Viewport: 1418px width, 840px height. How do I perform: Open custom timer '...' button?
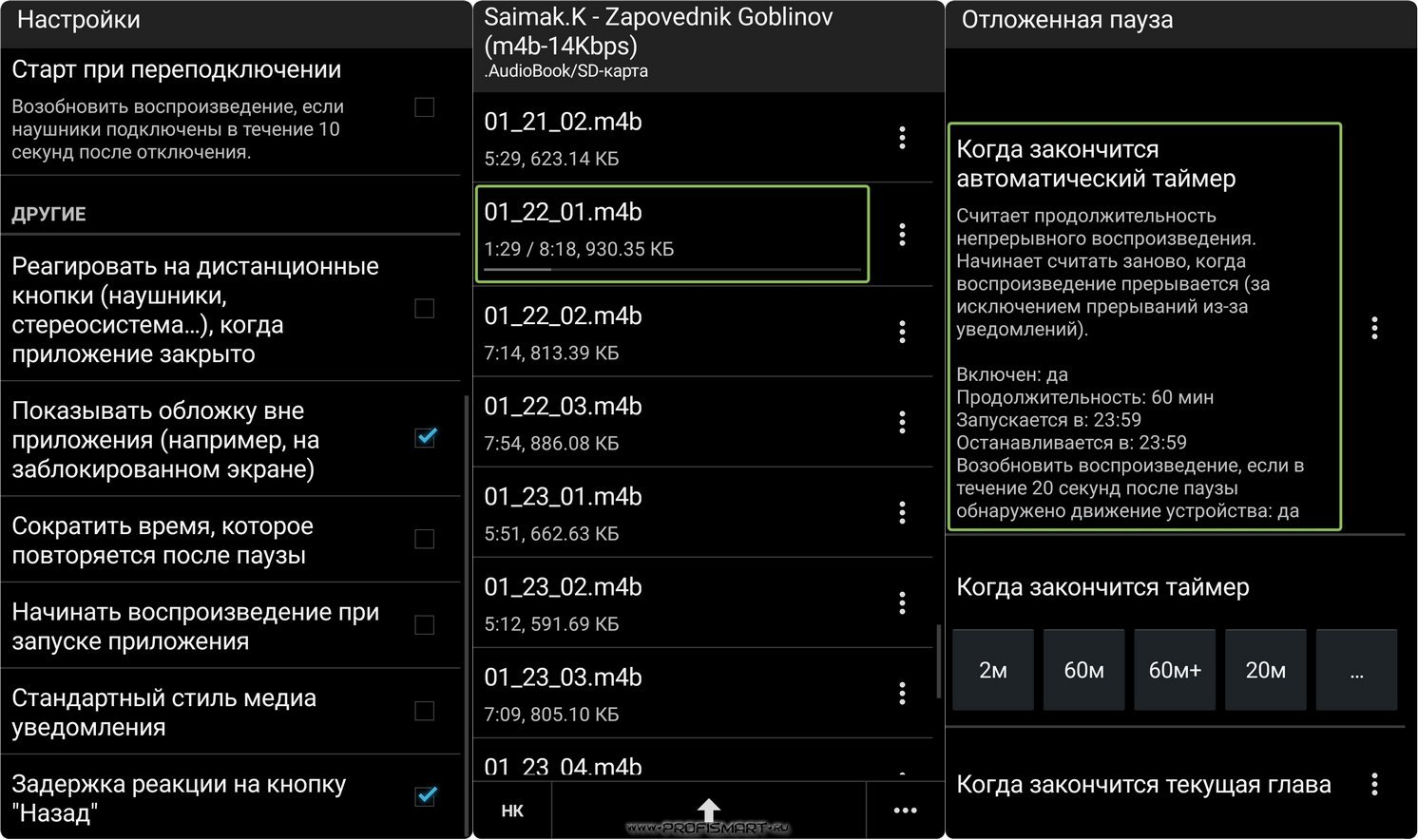point(1357,670)
